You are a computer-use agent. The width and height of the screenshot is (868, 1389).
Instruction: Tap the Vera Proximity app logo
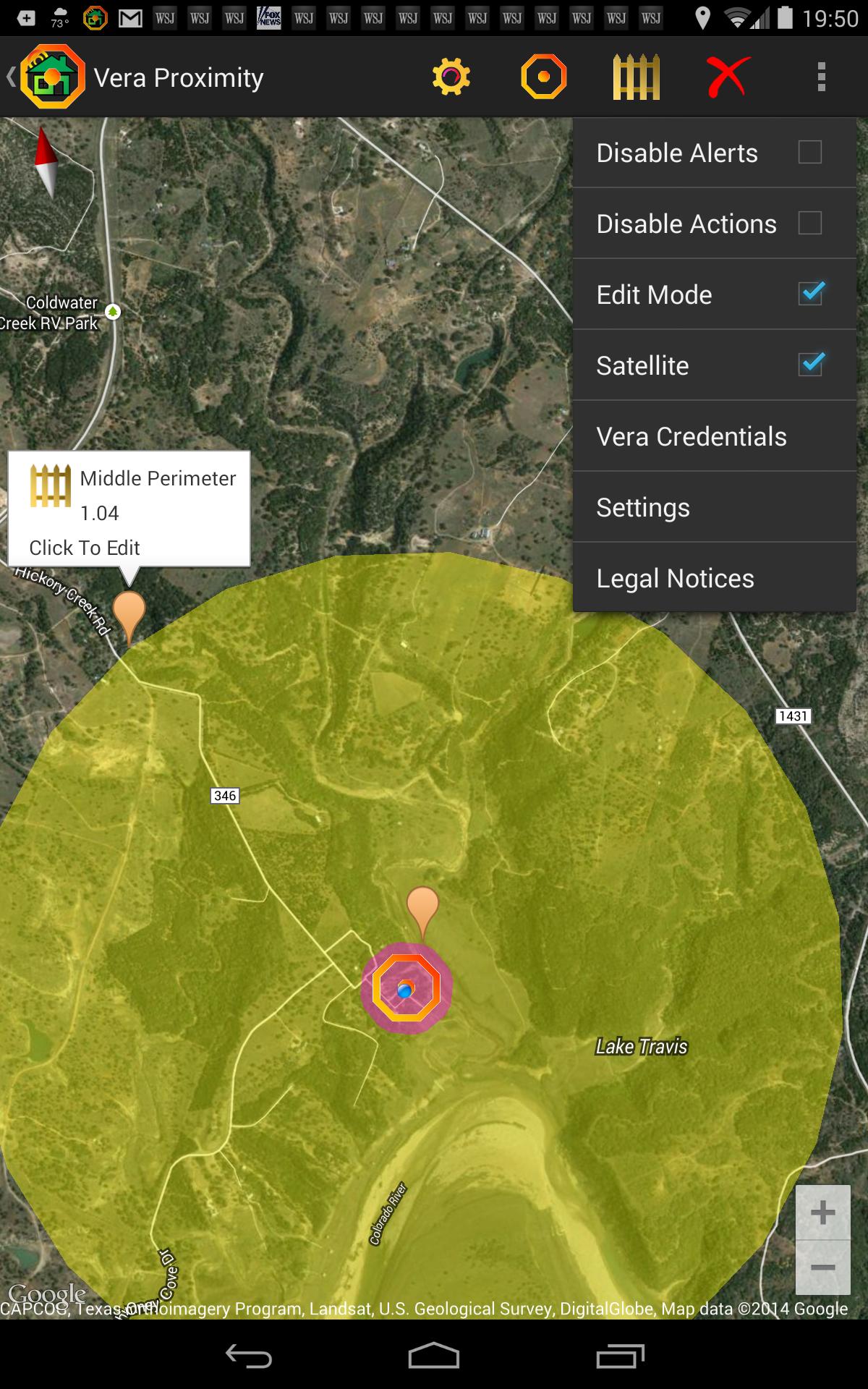click(x=53, y=77)
